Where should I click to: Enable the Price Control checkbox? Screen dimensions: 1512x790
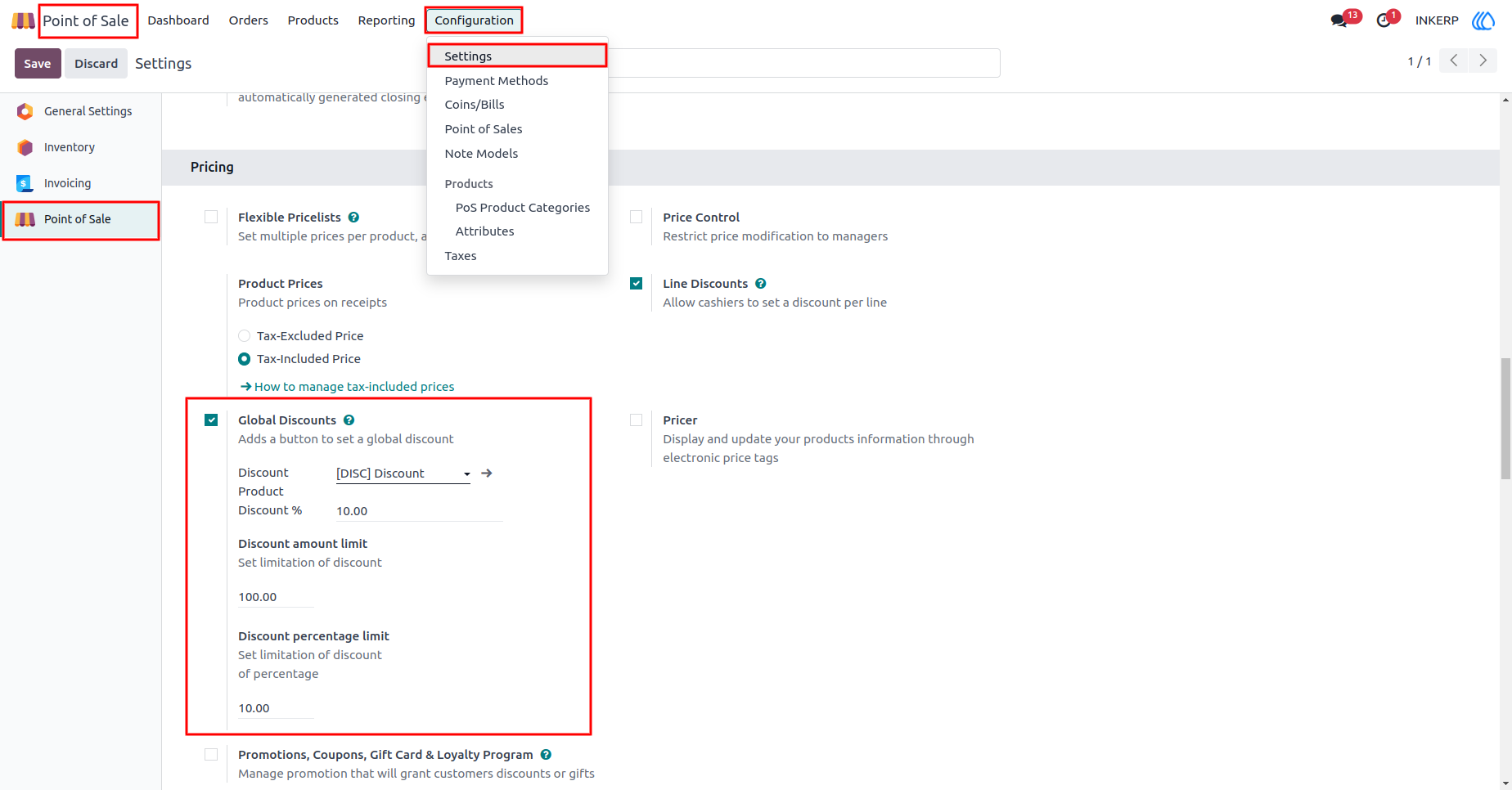pyautogui.click(x=636, y=217)
